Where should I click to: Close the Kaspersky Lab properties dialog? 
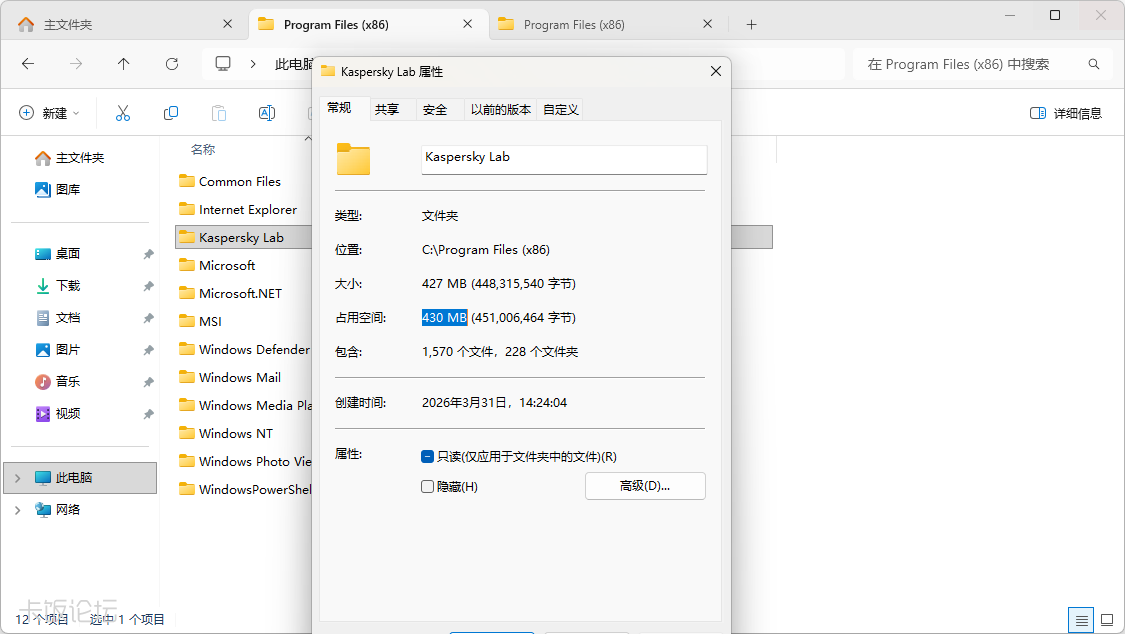(715, 71)
